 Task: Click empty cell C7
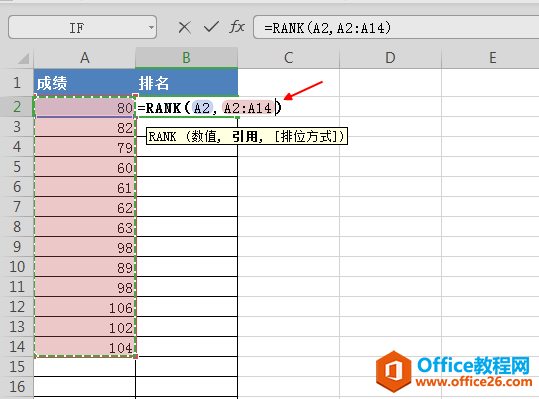tap(288, 207)
